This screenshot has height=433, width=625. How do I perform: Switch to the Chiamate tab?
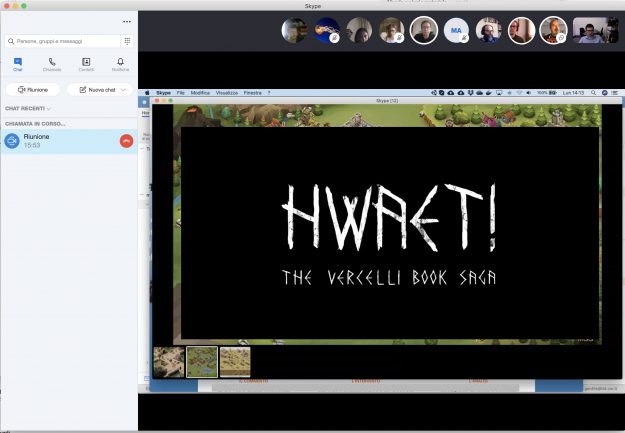tap(52, 64)
